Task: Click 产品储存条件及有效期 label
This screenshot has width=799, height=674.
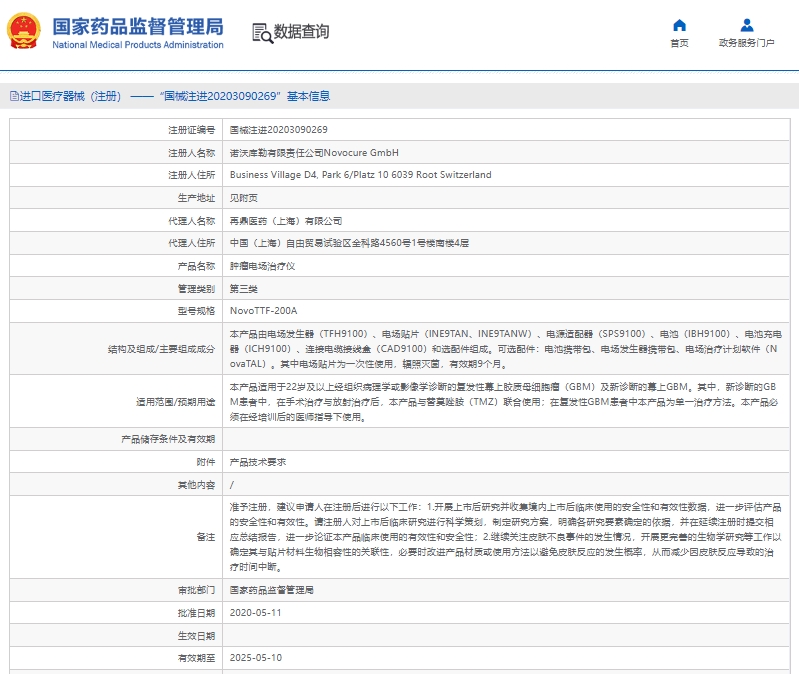Action: point(168,439)
